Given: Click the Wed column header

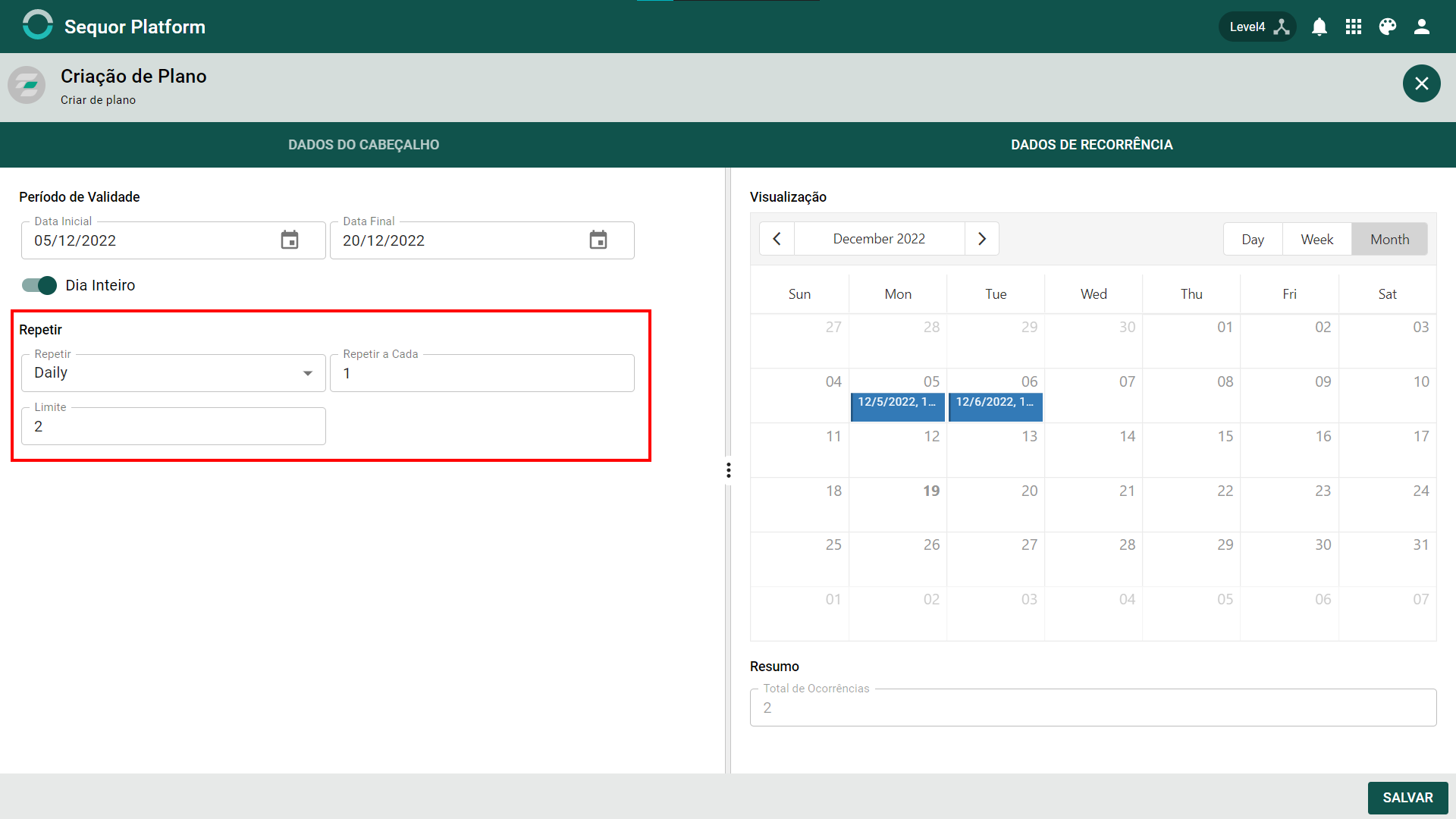Looking at the screenshot, I should pos(1094,294).
